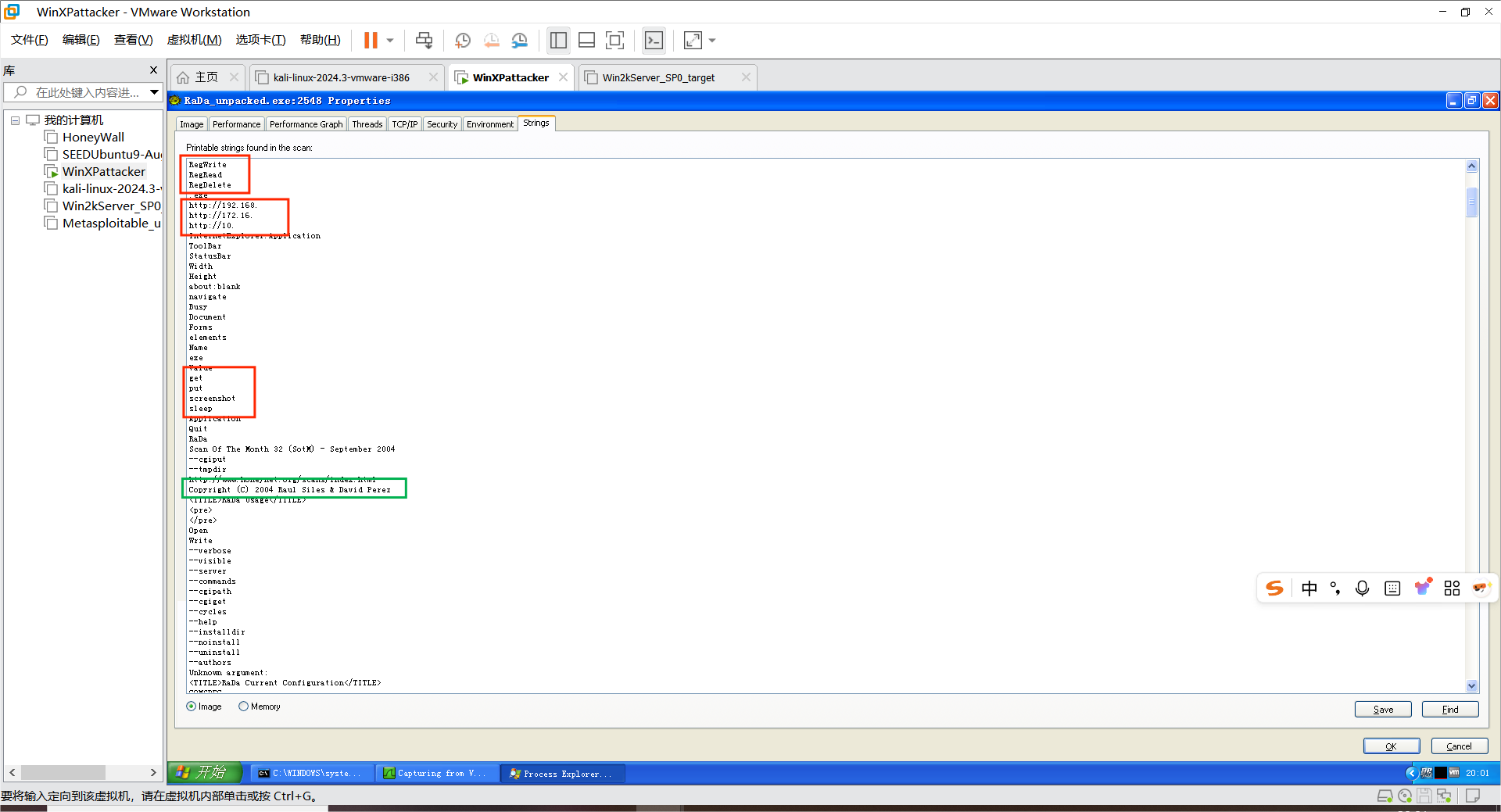Toggle the punctuation mode on IME bar
The width and height of the screenshot is (1501, 812).
pyautogui.click(x=1335, y=588)
